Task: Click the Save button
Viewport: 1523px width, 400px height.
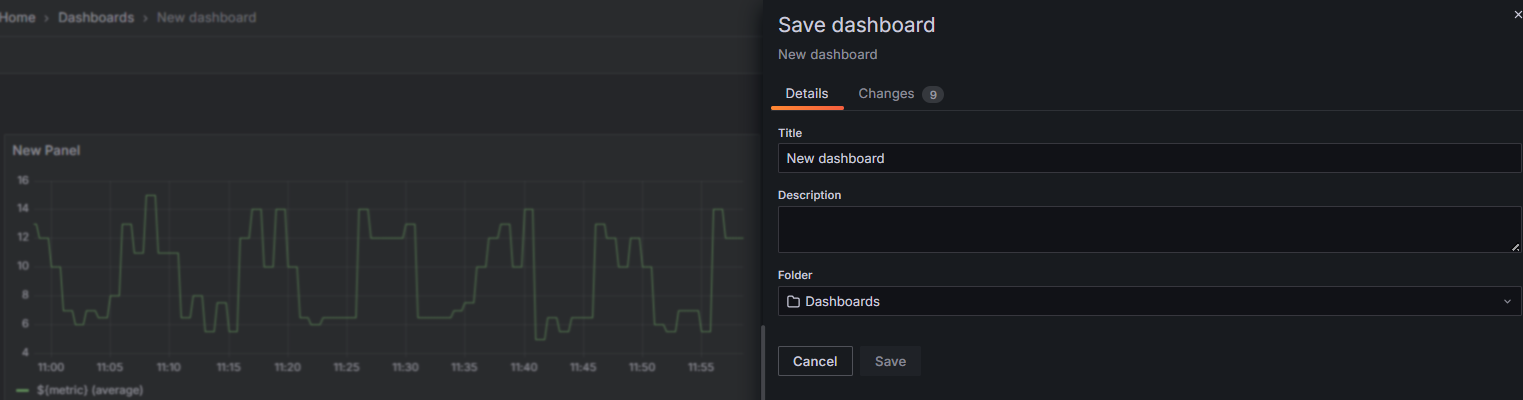Action: 890,361
